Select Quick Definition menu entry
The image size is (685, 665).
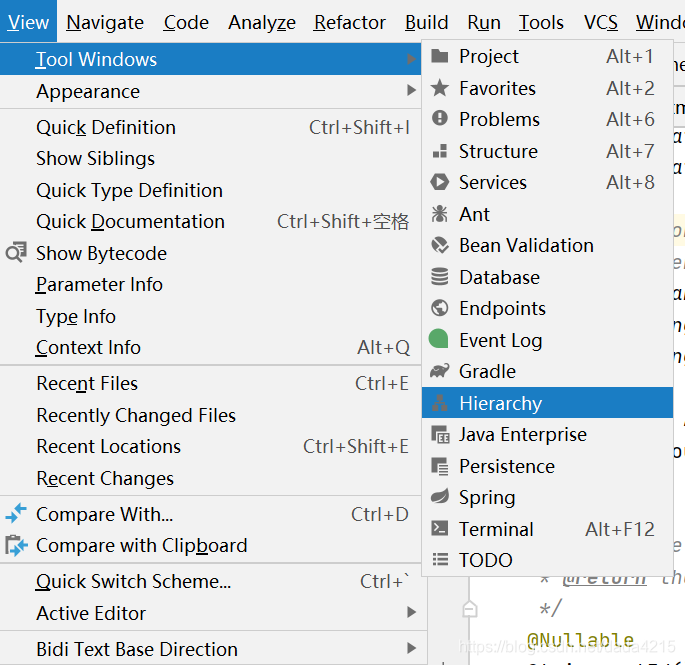(x=210, y=127)
